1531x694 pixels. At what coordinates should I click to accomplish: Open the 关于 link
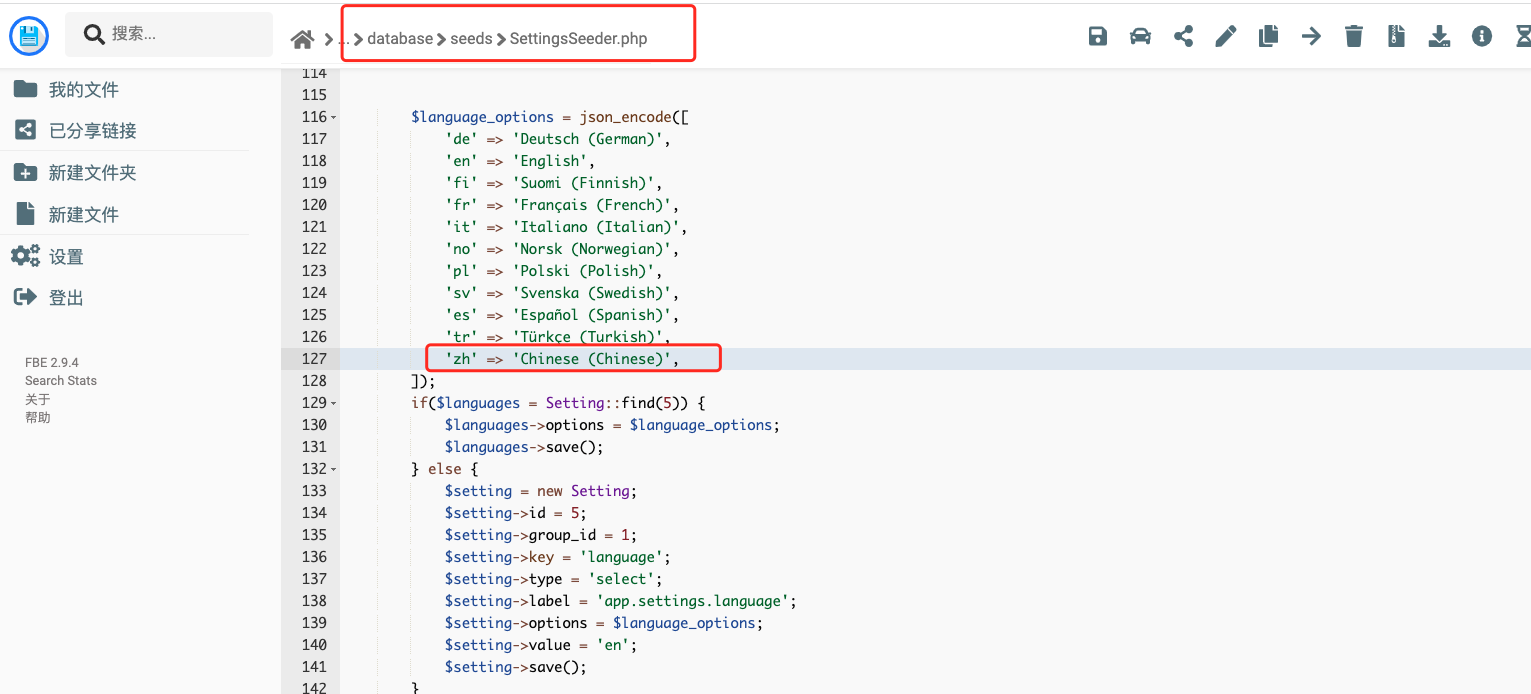[x=37, y=399]
